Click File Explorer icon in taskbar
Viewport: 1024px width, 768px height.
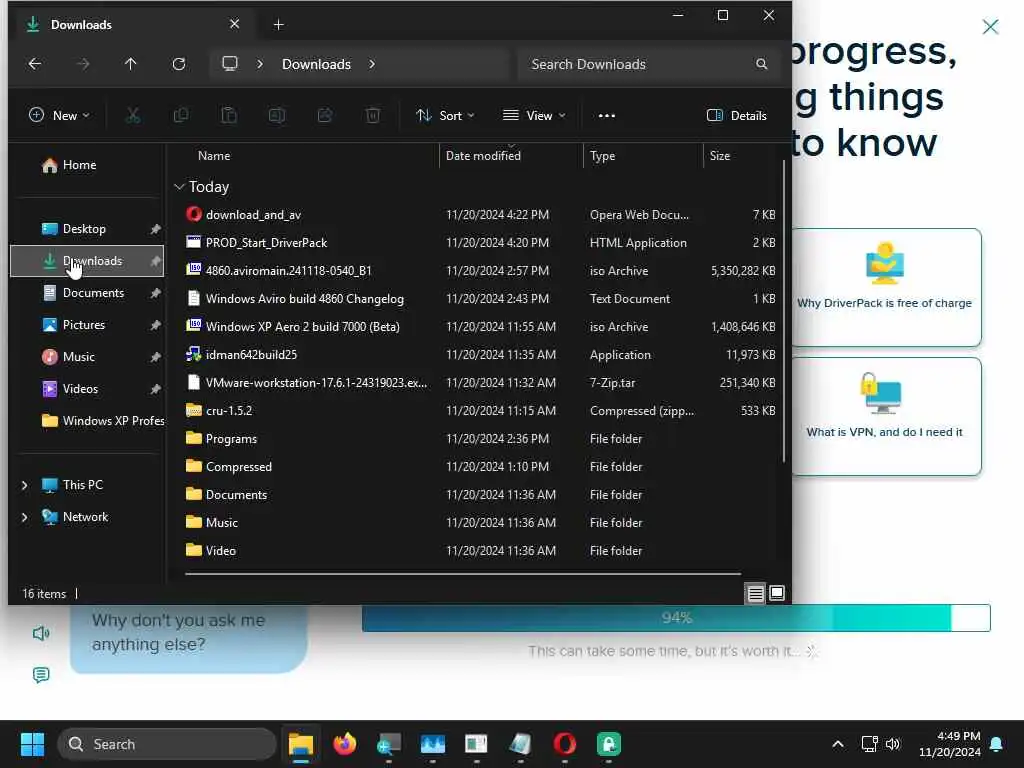coord(301,744)
